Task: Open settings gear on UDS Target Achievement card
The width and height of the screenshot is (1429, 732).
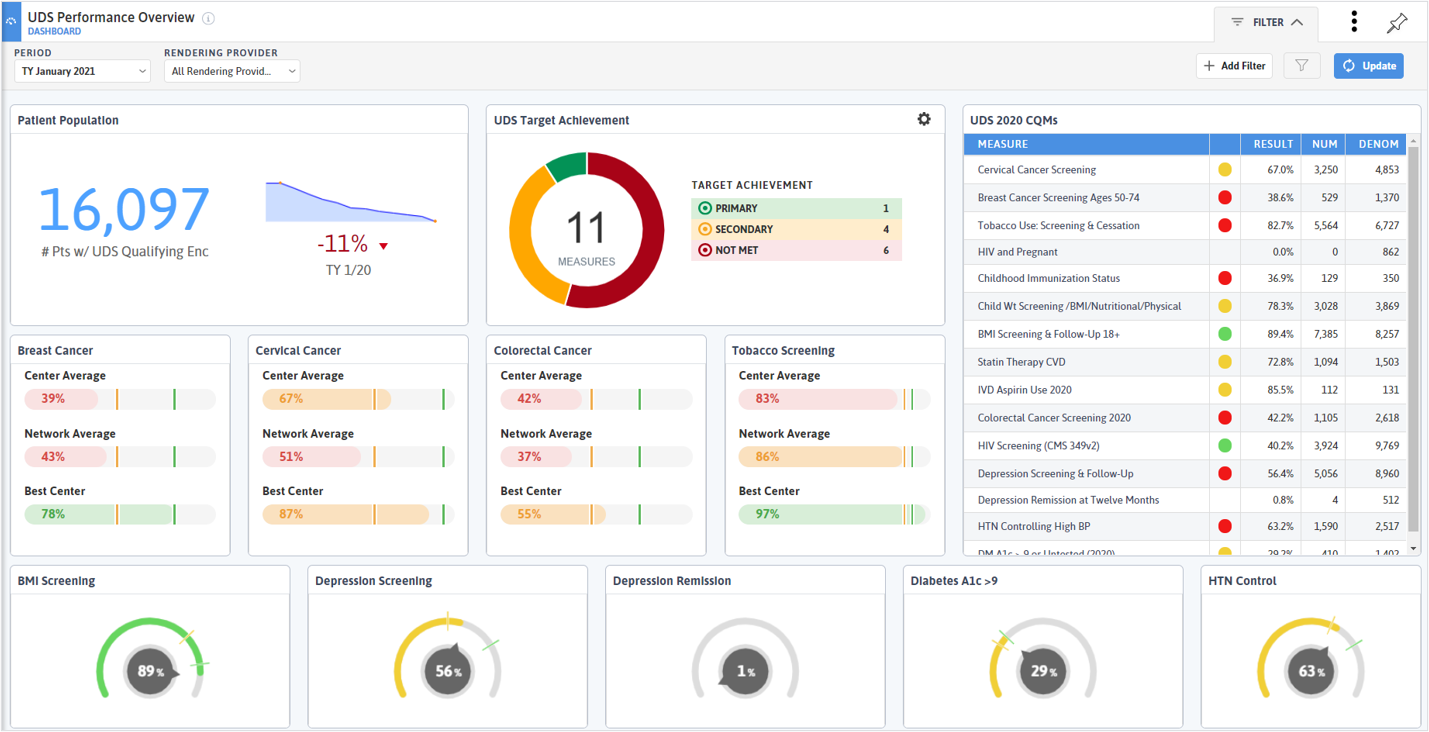Action: point(924,118)
